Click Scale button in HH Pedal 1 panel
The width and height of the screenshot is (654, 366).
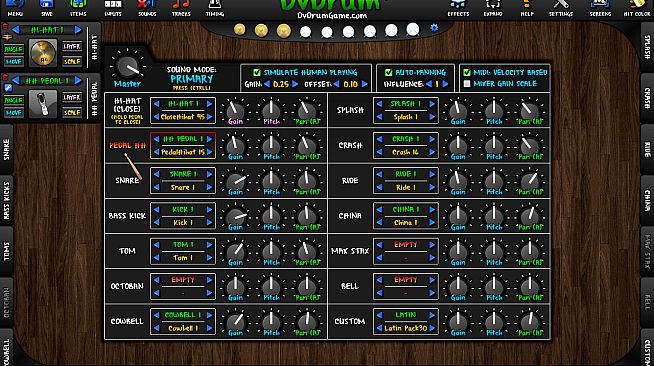pyautogui.click(x=72, y=112)
